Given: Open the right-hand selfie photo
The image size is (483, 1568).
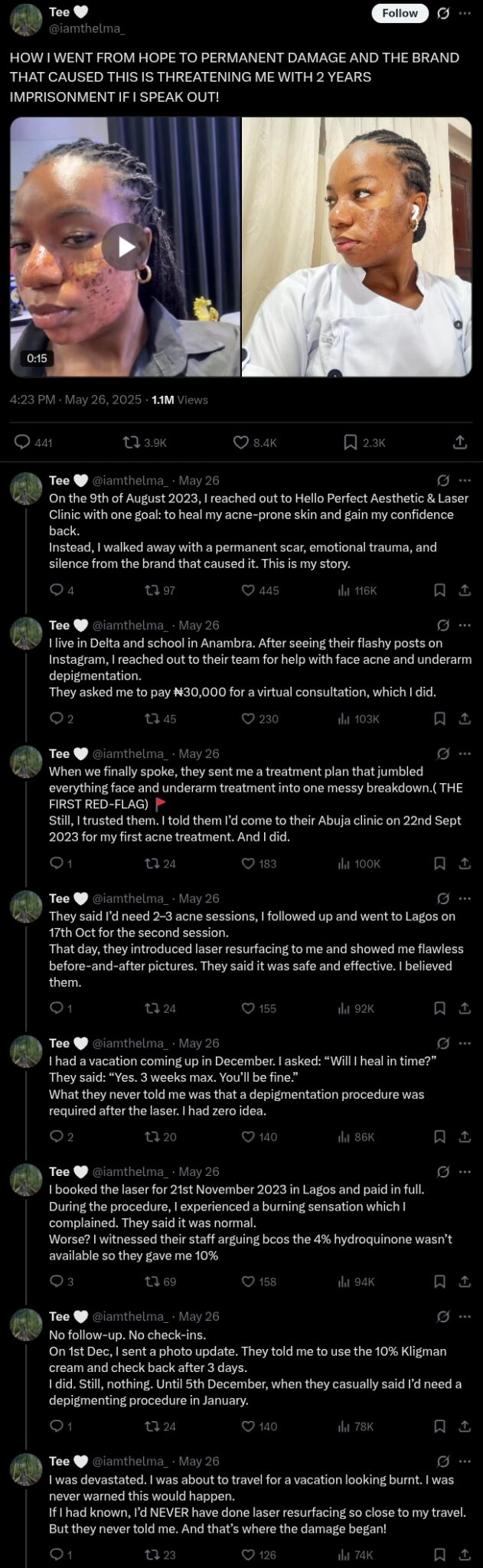Looking at the screenshot, I should coord(357,247).
